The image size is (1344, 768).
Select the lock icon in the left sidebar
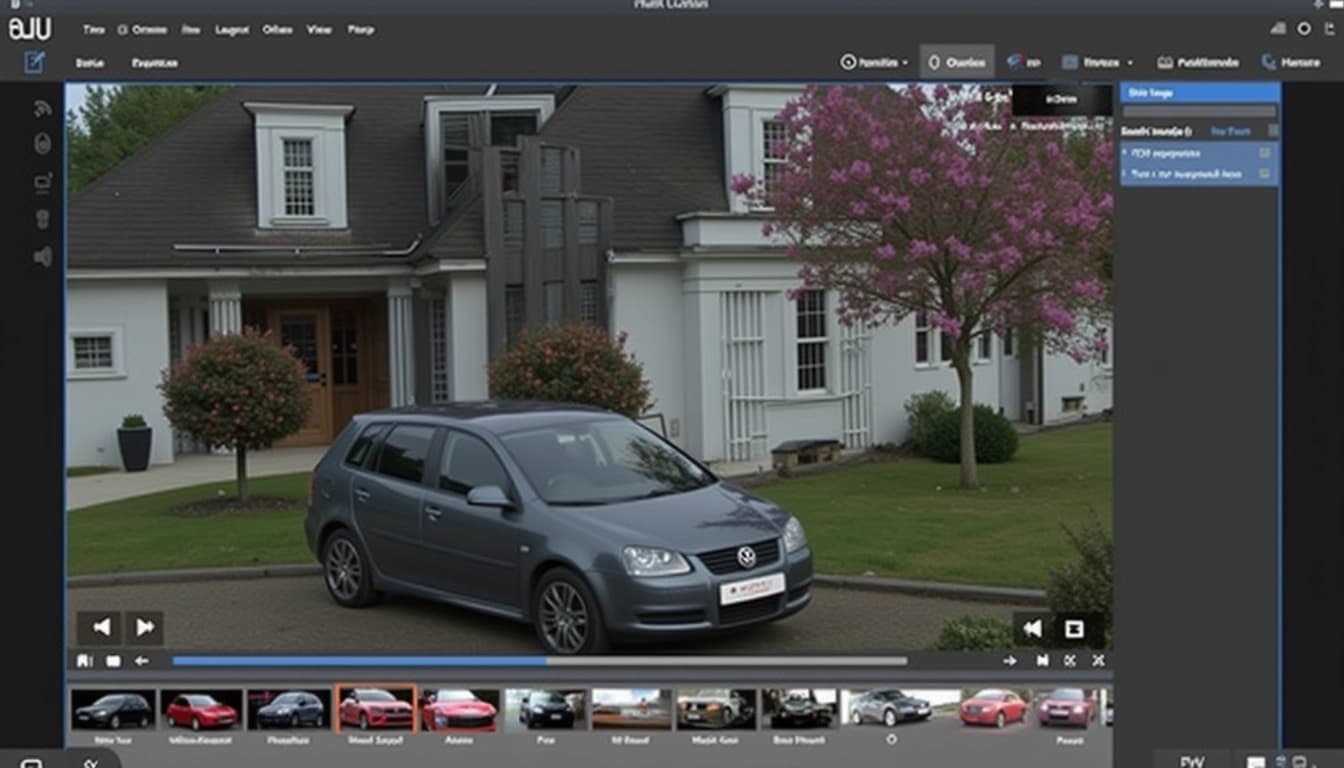click(41, 142)
